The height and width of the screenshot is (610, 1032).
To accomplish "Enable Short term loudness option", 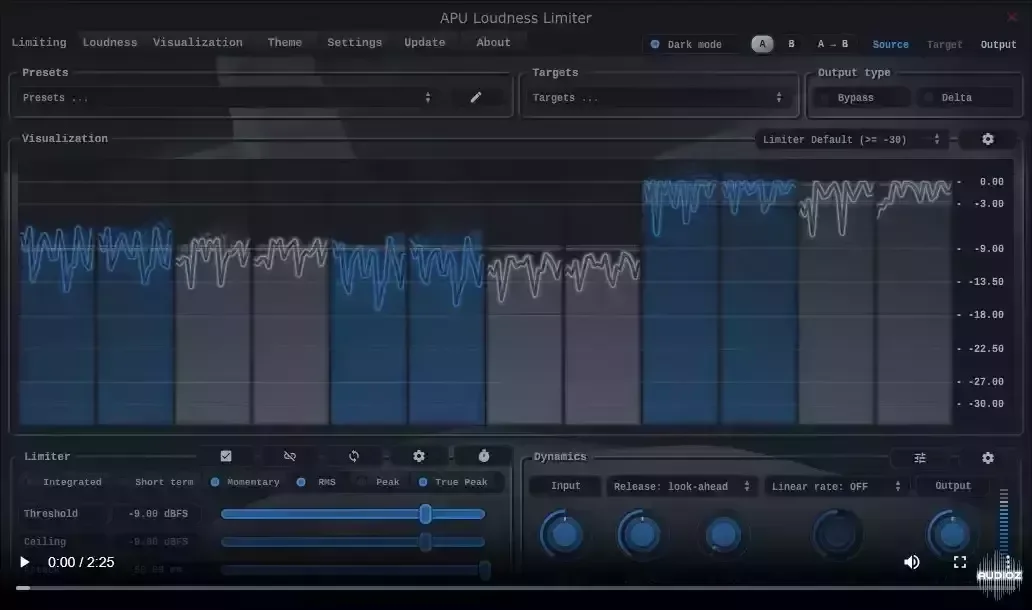I will [158, 482].
